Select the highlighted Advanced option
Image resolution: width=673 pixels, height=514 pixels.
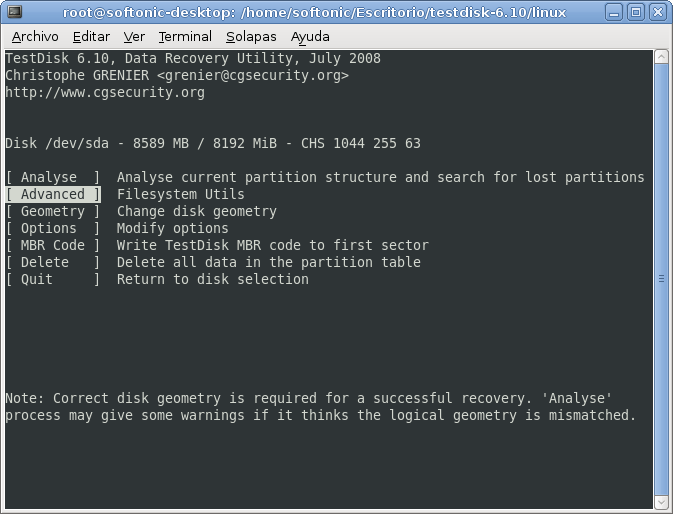[x=53, y=194]
